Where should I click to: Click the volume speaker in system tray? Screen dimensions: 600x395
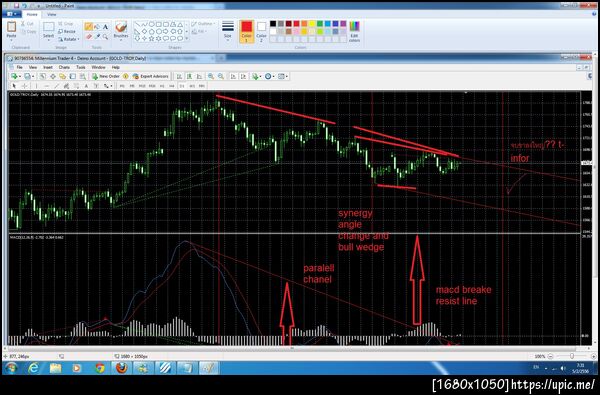click(x=563, y=368)
